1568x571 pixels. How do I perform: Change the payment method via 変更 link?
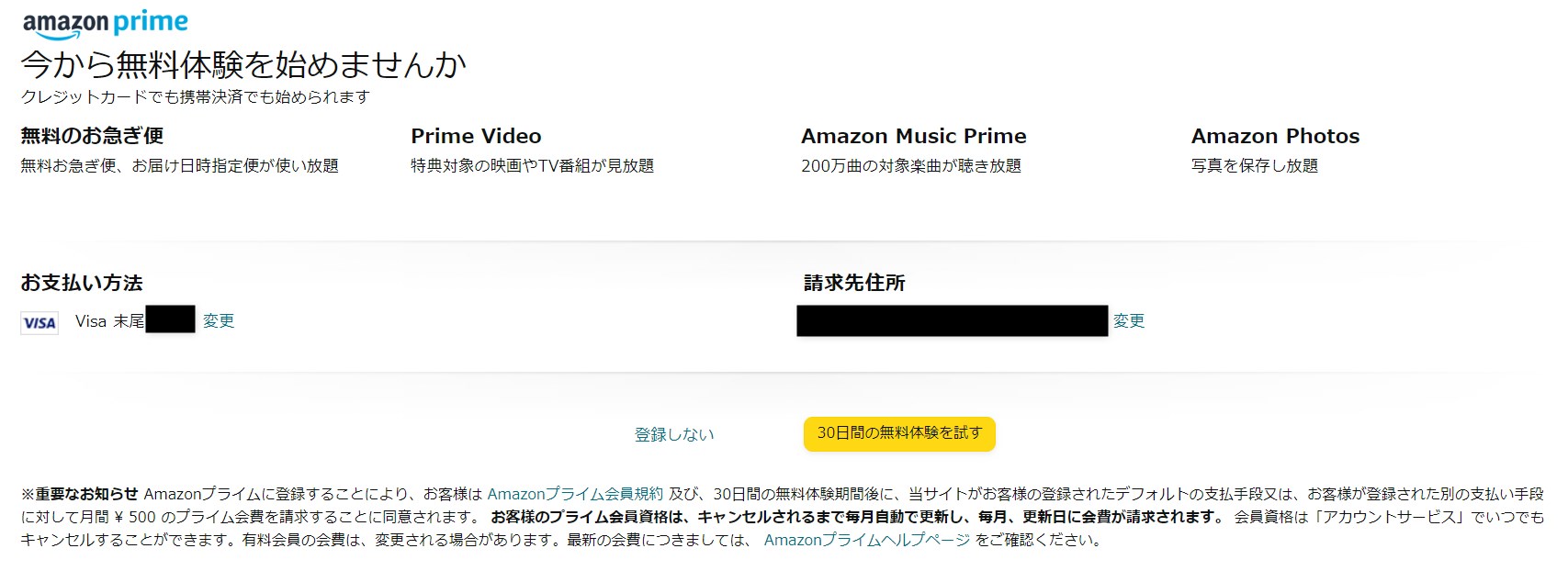coord(219,320)
